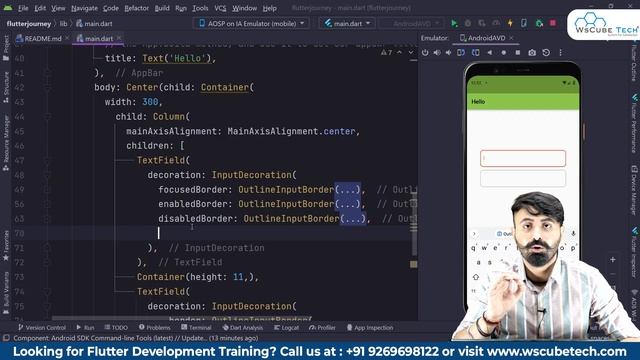Start debugging with the bug icon

click(468, 24)
